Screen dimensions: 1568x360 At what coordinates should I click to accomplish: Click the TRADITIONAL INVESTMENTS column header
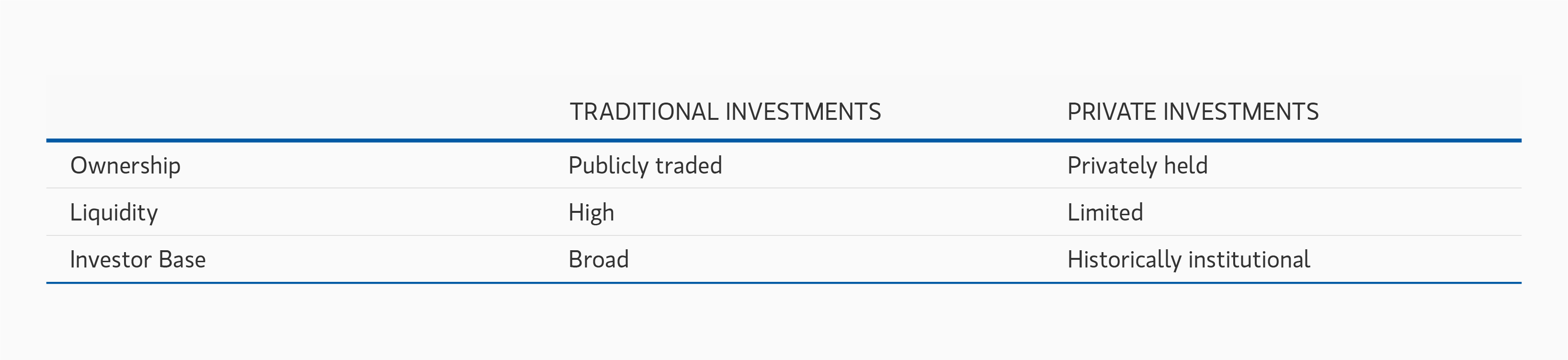click(x=724, y=112)
